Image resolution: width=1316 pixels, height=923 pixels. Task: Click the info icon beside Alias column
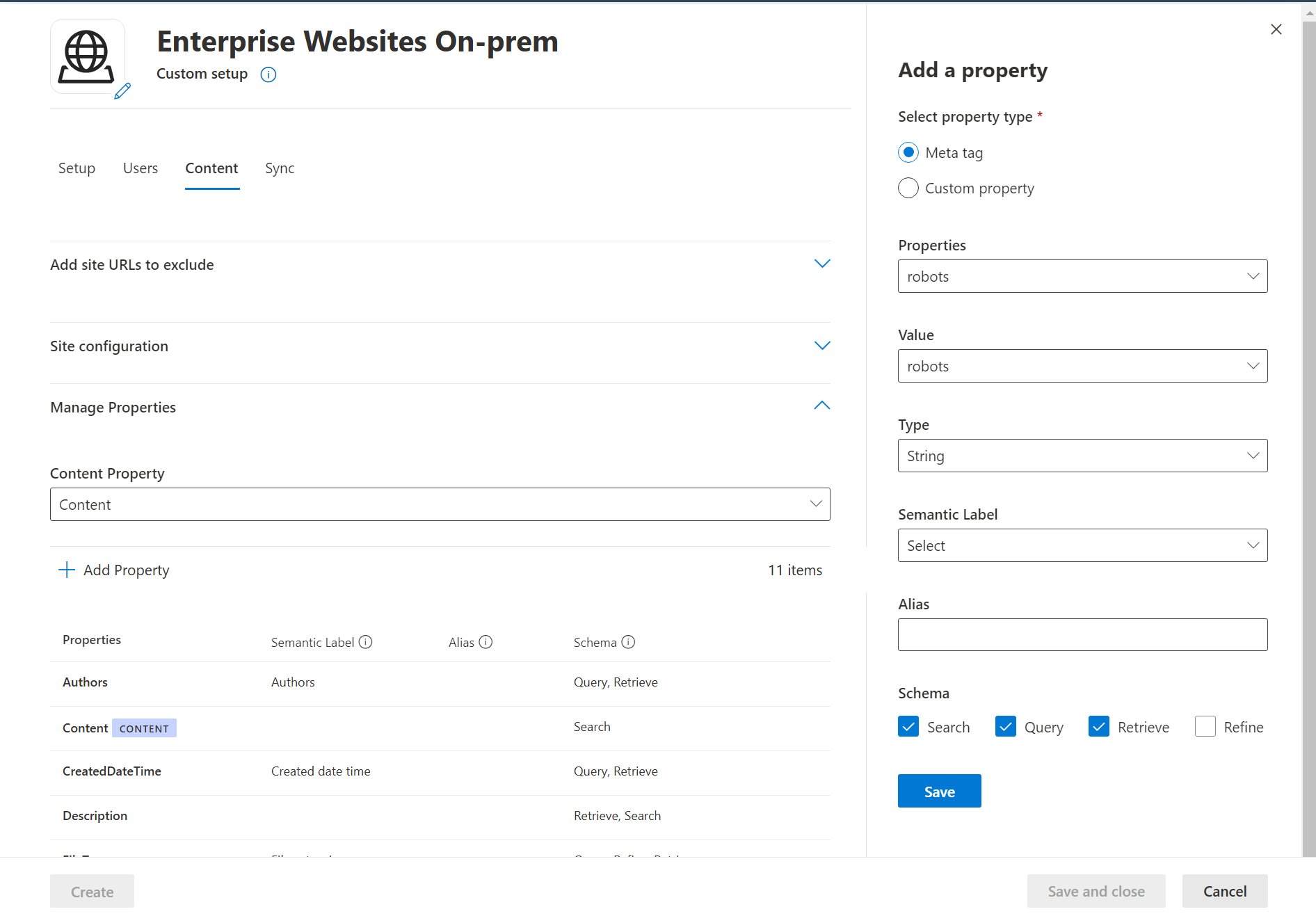coord(486,642)
